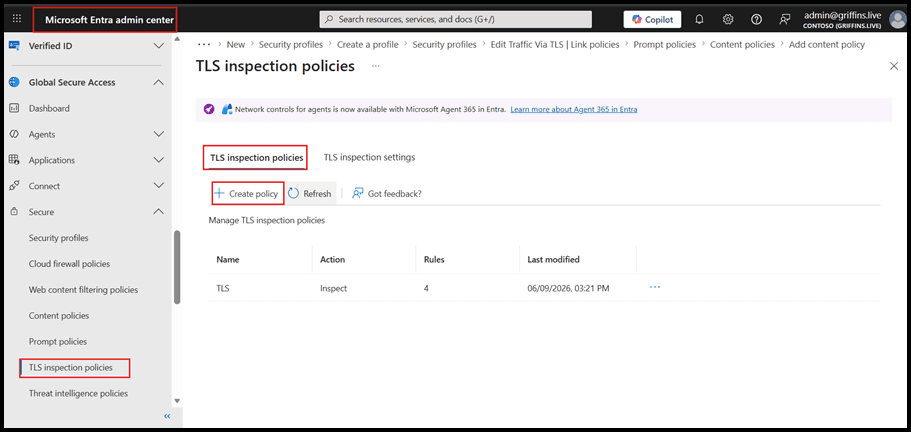The height and width of the screenshot is (432, 911).
Task: Click the TLS policy name cell
Action: (x=223, y=288)
